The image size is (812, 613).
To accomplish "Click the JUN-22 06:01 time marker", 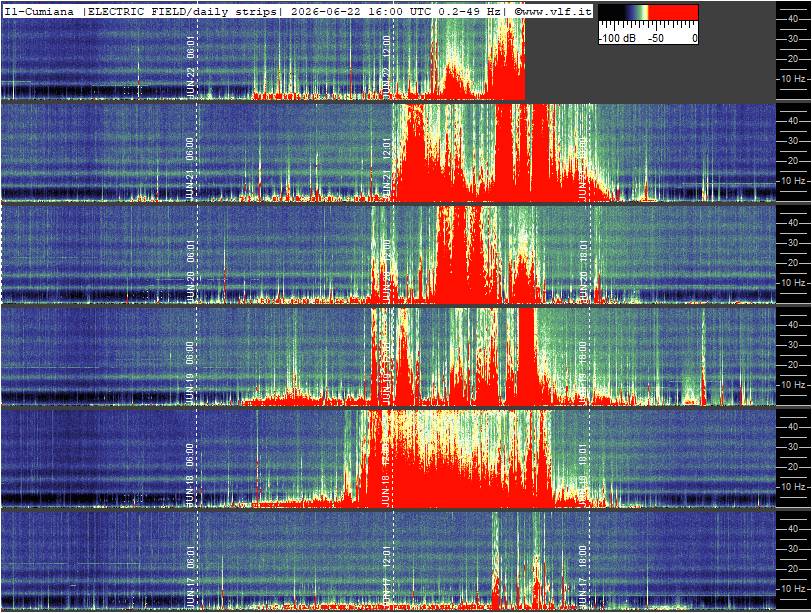I will click(190, 67).
